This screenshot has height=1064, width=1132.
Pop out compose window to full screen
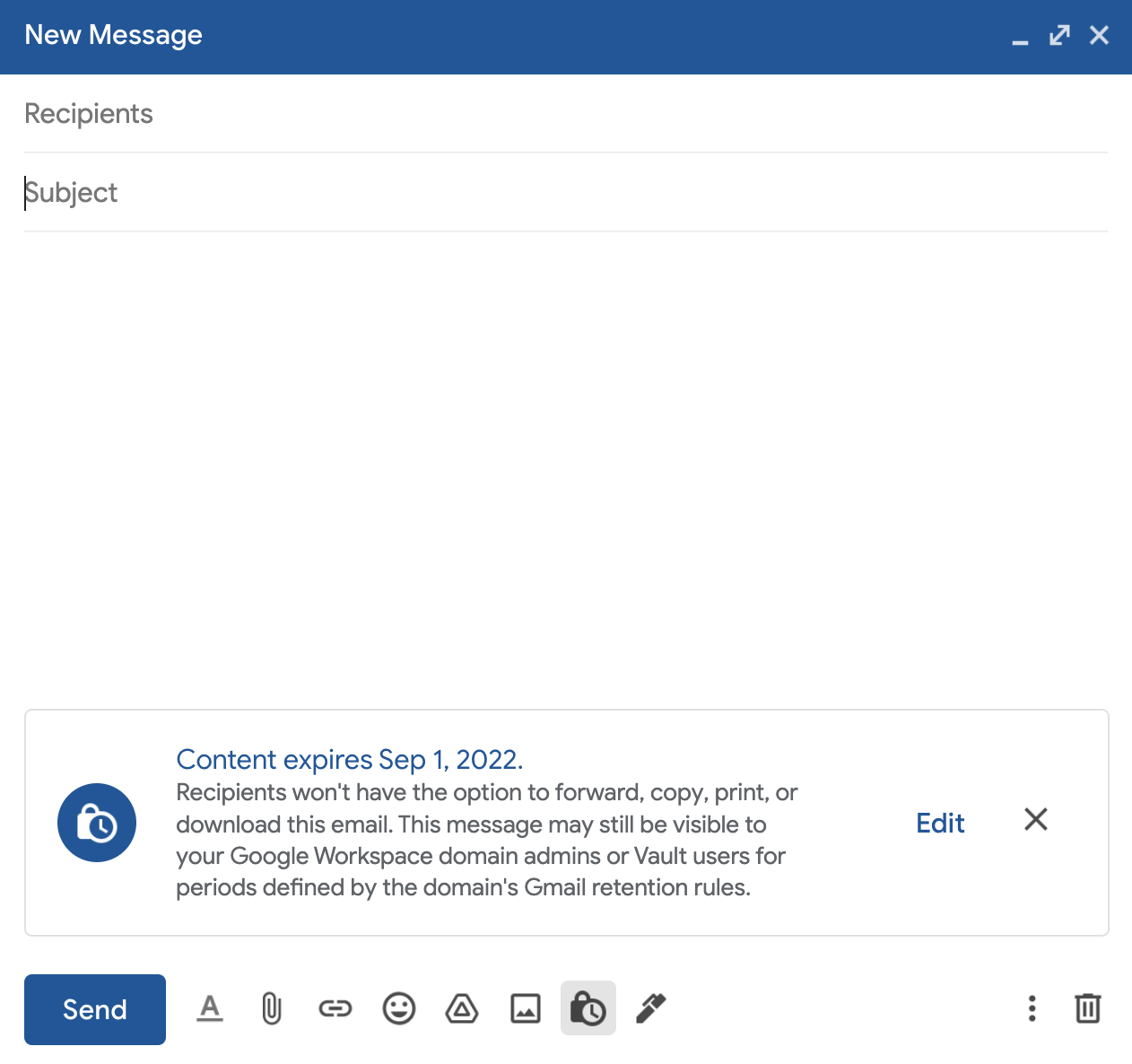1059,35
